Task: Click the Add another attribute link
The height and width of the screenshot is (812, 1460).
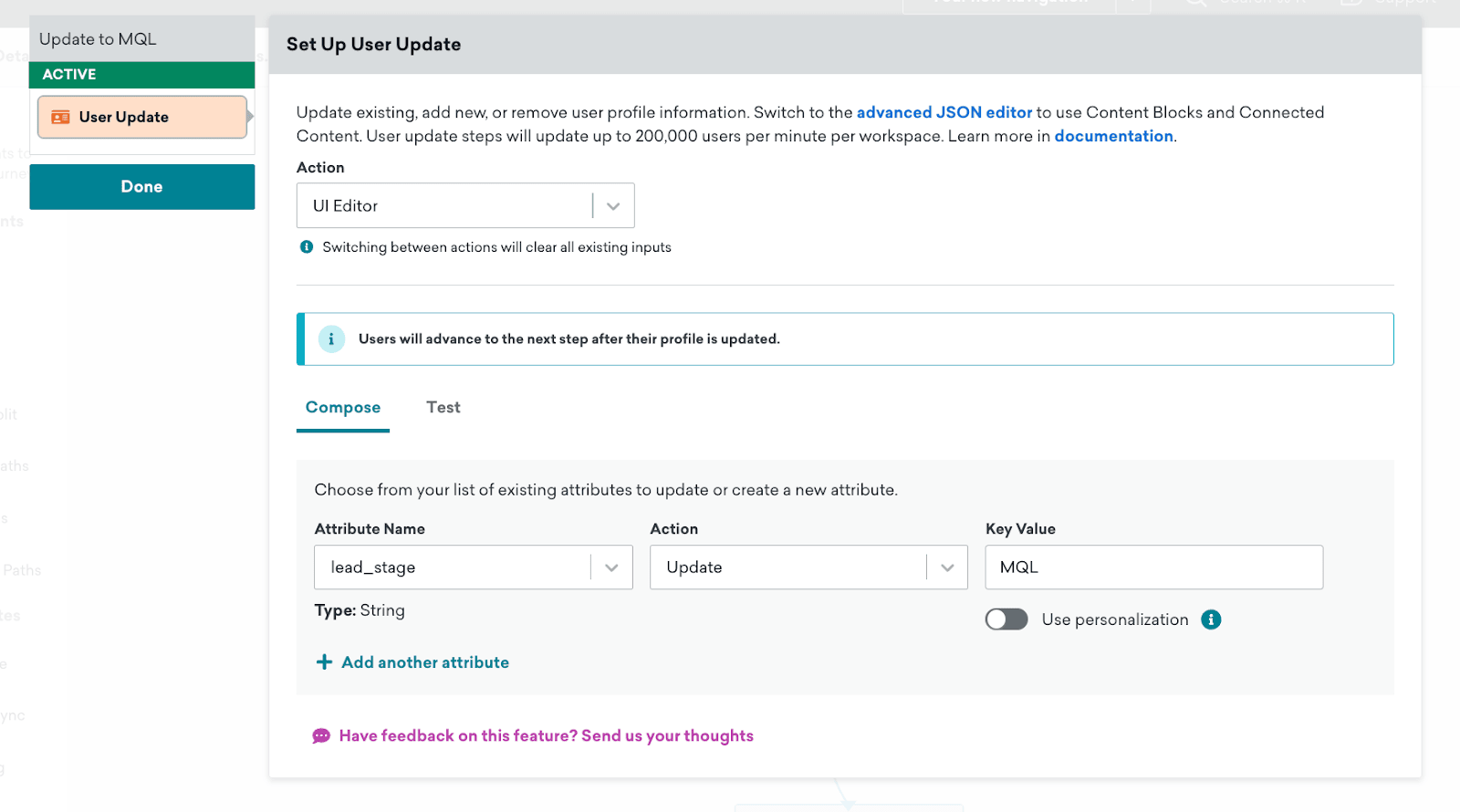Action: coord(425,662)
